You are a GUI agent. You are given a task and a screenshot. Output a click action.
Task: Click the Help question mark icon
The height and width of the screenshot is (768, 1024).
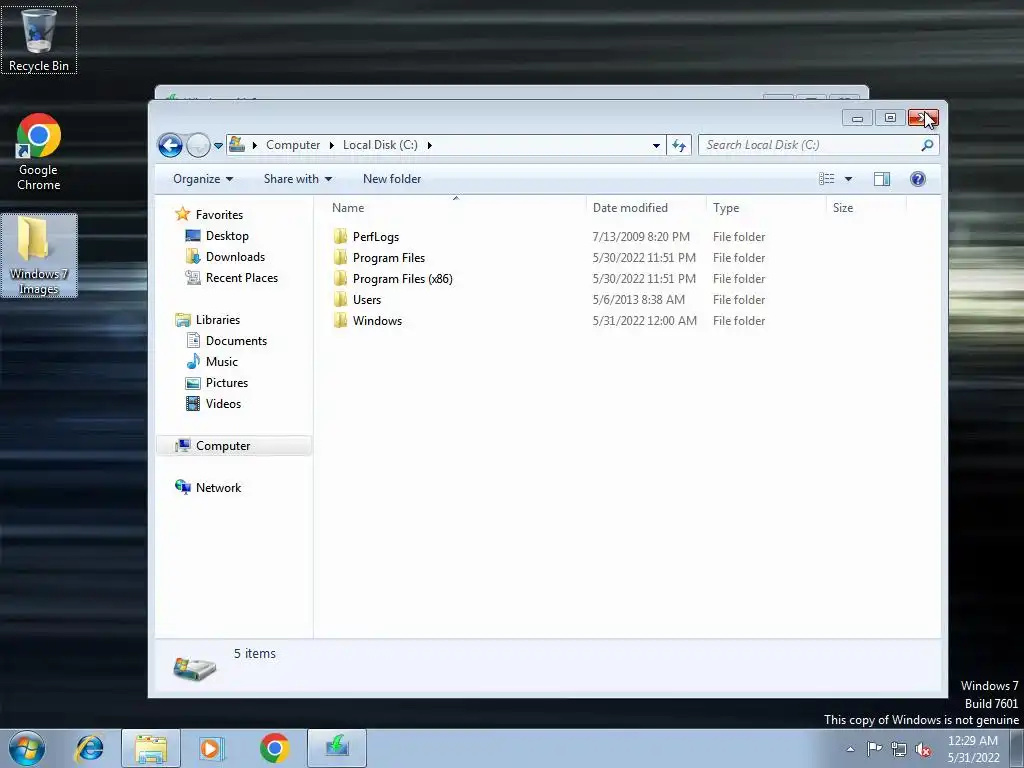pos(918,179)
